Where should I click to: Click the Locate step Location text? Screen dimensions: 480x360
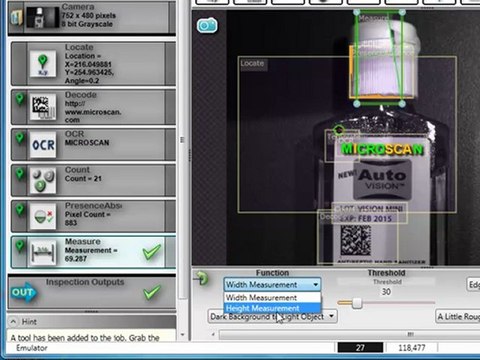pos(89,68)
